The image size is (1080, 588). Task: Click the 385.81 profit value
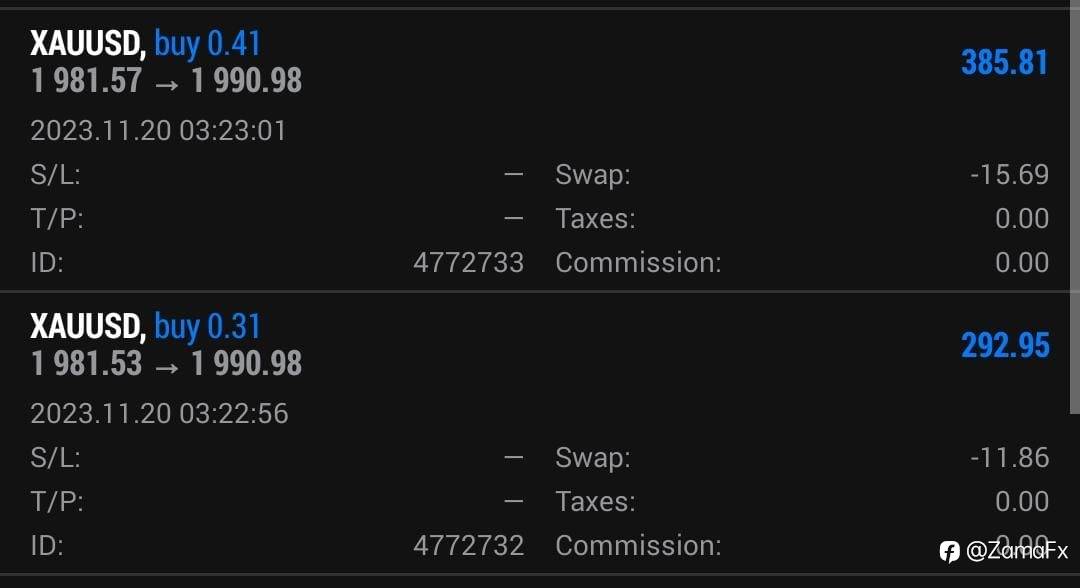[x=1004, y=63]
